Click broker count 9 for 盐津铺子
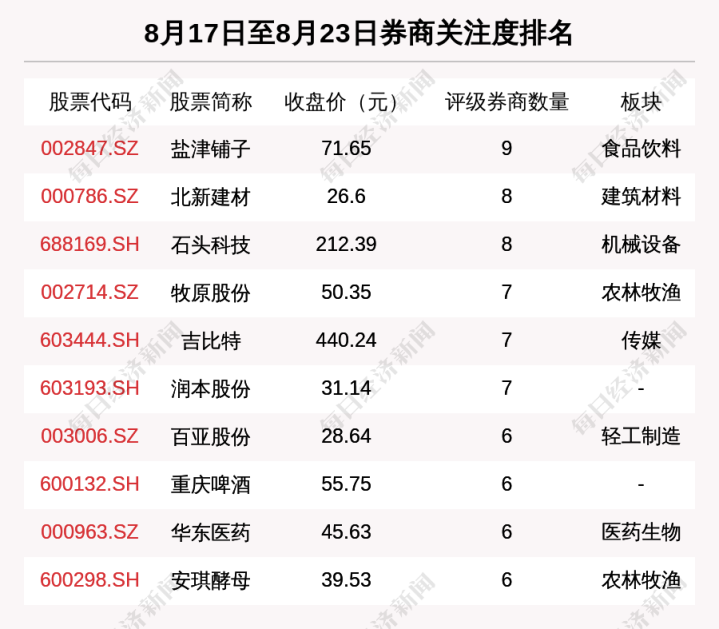Image resolution: width=719 pixels, height=629 pixels. coord(507,149)
